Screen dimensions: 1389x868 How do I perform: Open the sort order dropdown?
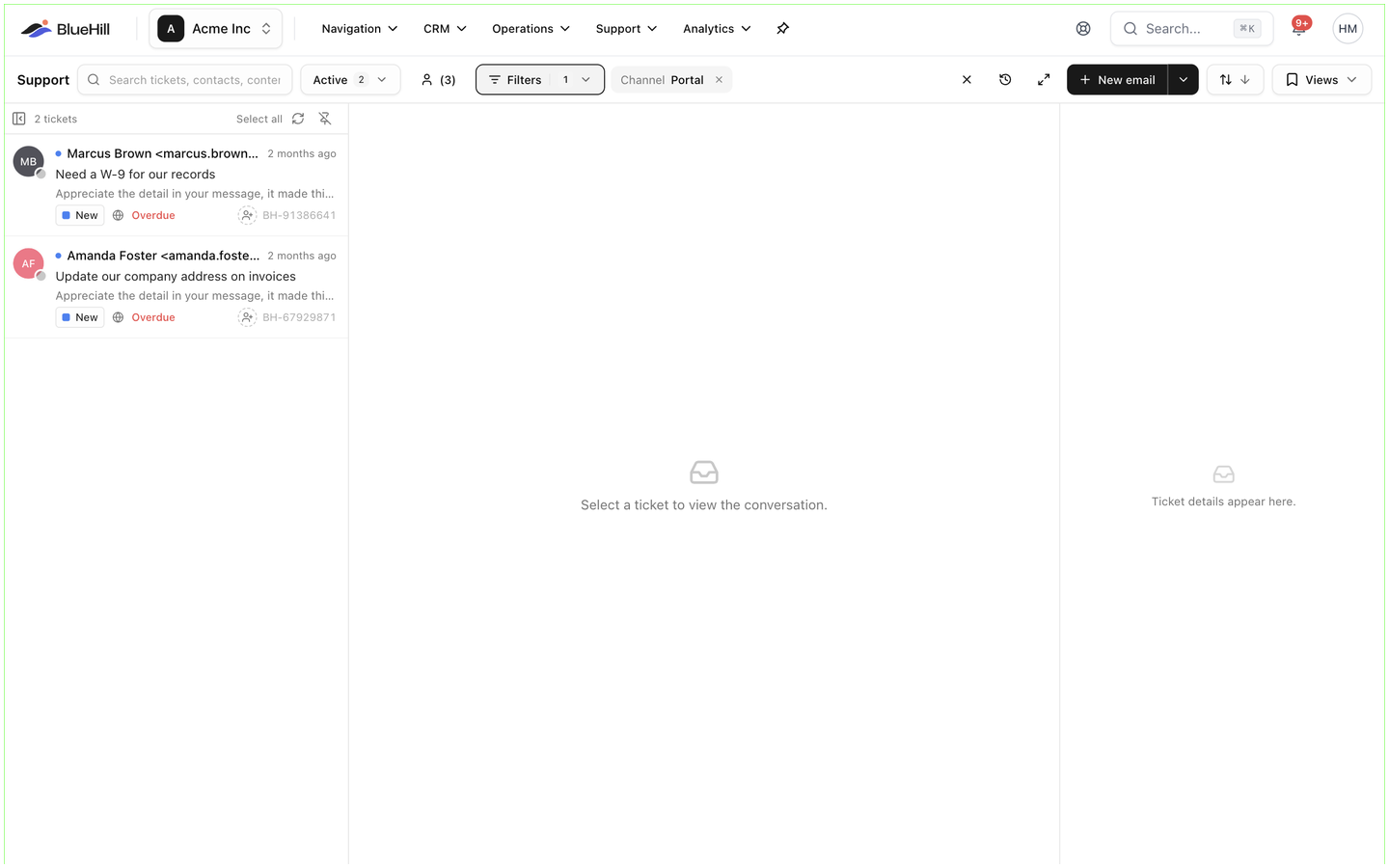(x=1235, y=80)
